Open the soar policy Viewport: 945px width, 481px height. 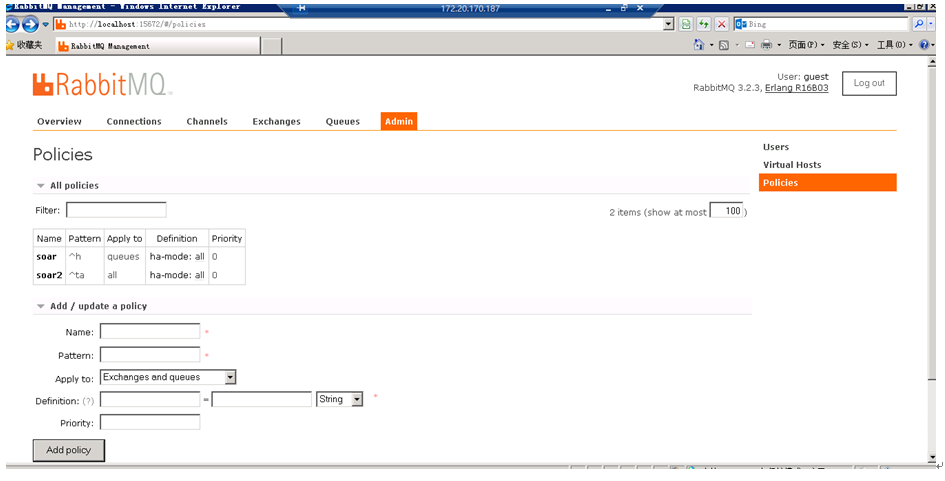(x=46, y=257)
